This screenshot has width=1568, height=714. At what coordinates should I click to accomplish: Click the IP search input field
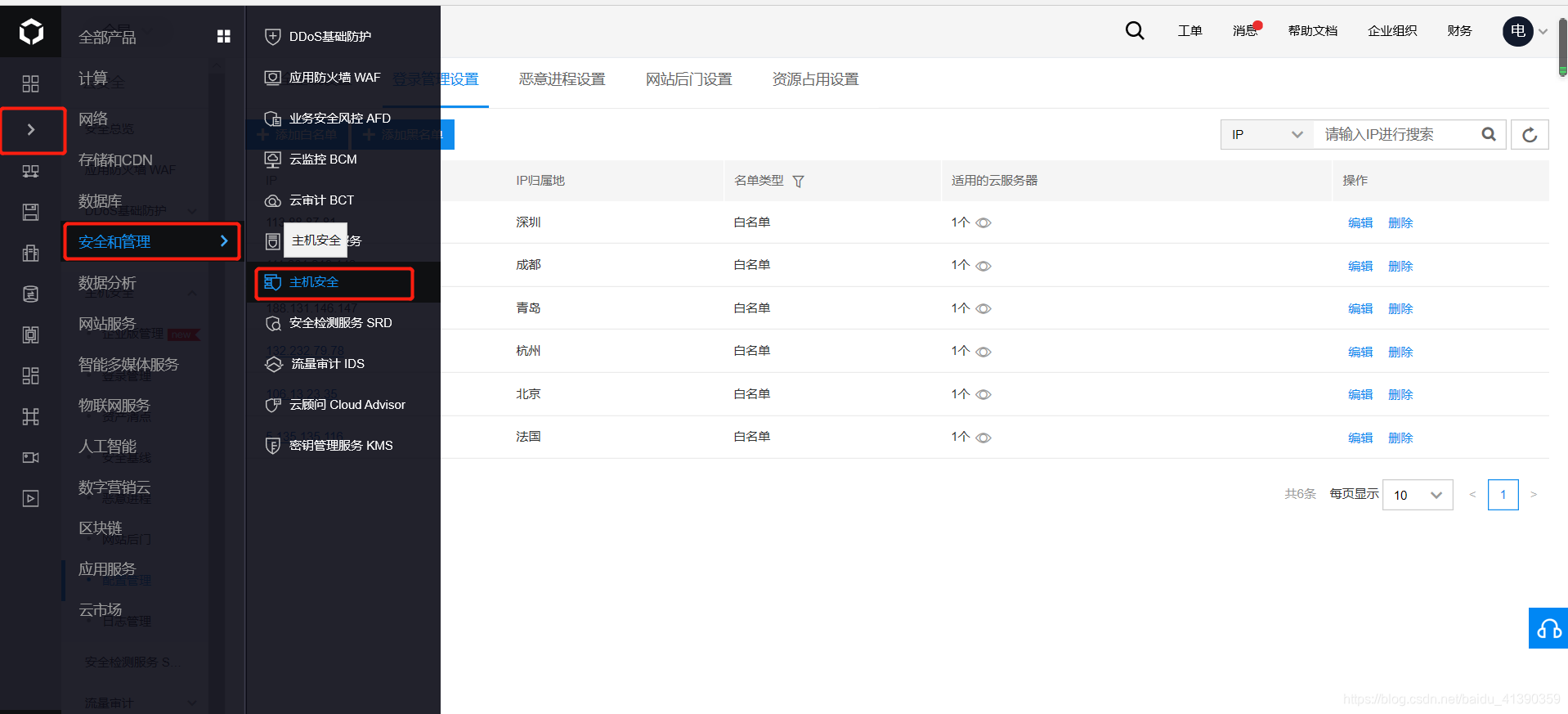[1396, 134]
